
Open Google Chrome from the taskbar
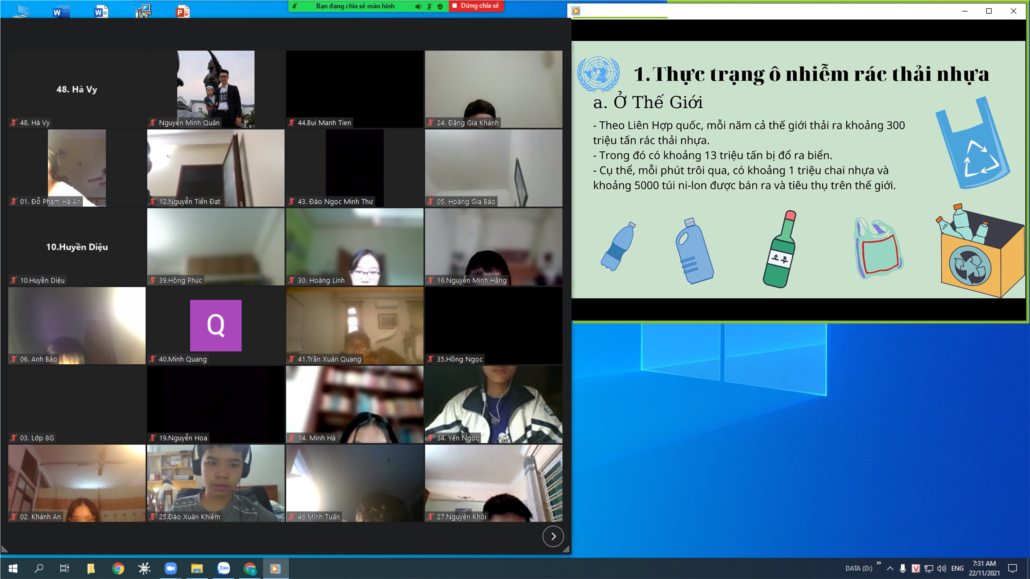tap(118, 568)
